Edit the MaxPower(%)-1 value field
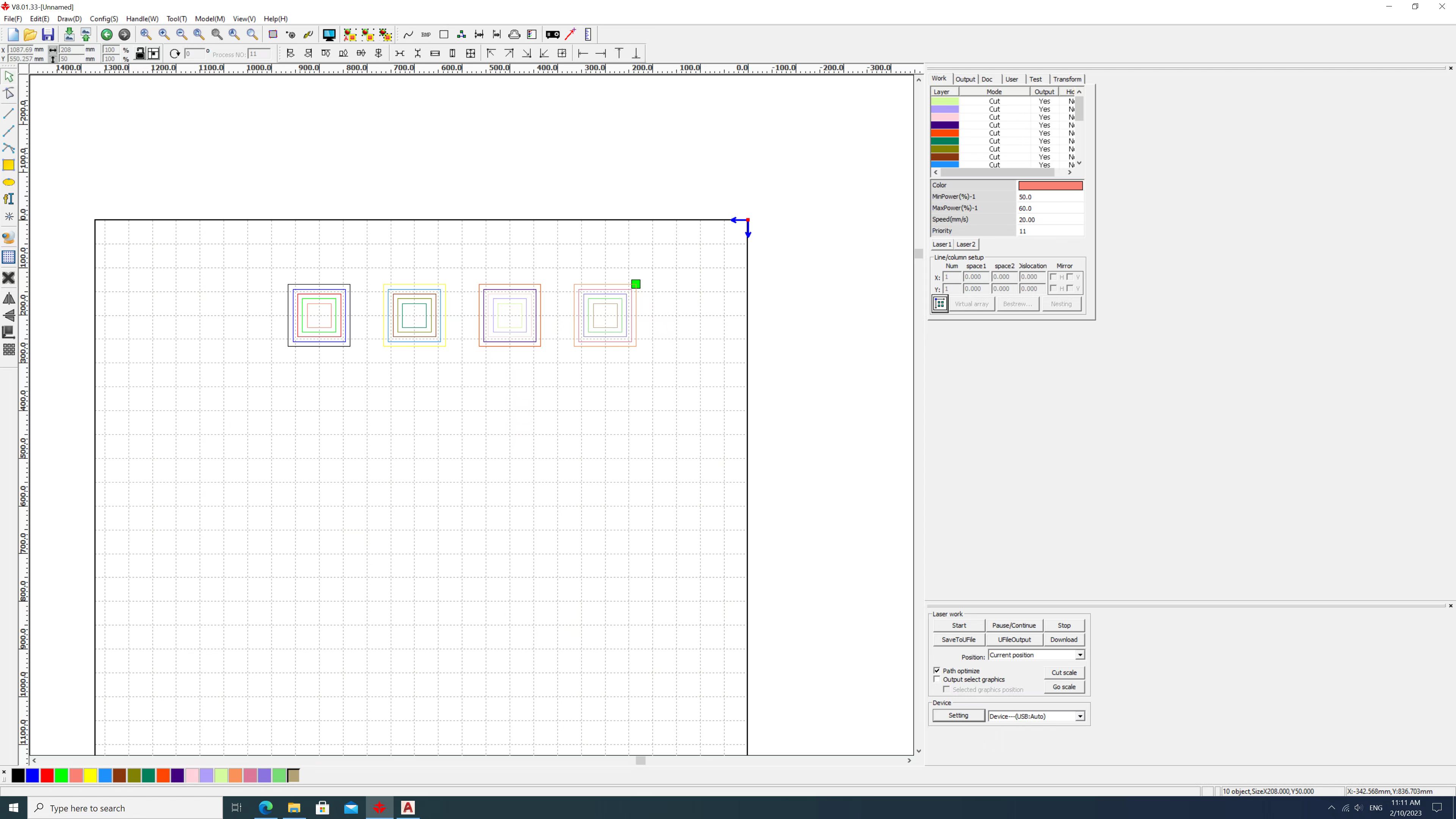Screen dimensions: 1456x819 (1050, 209)
